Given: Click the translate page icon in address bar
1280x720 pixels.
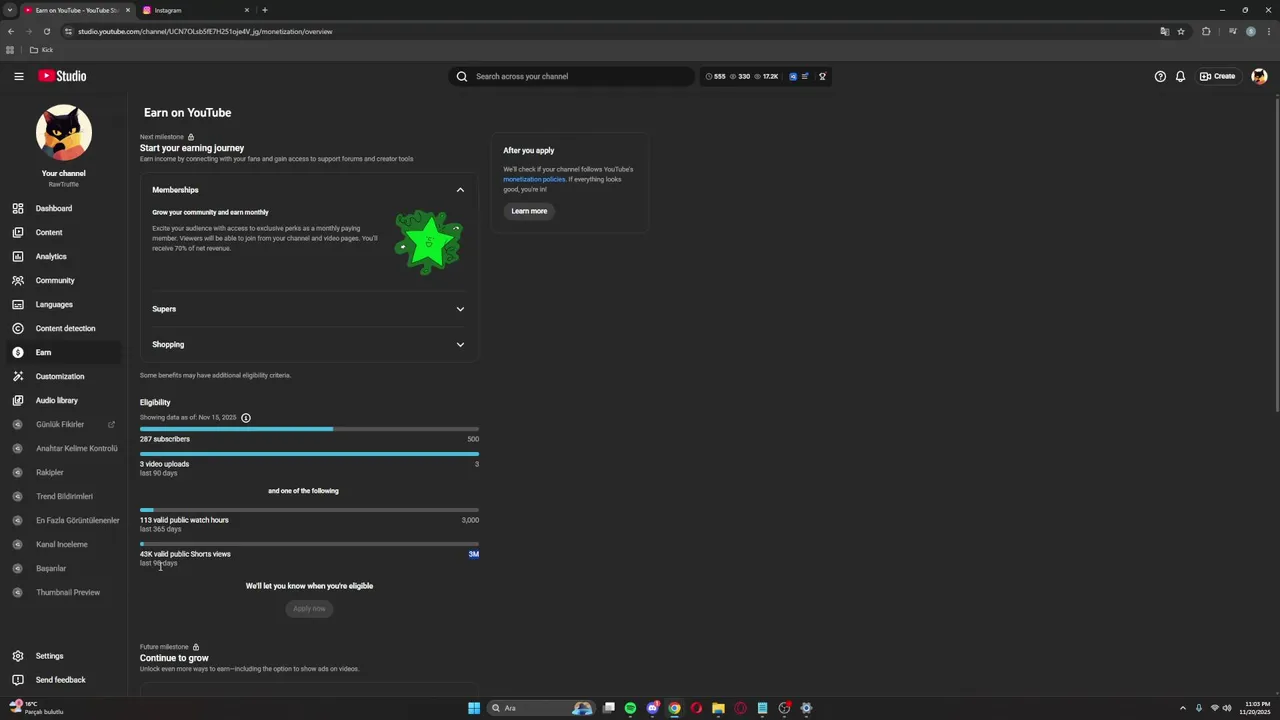Looking at the screenshot, I should 1164,31.
